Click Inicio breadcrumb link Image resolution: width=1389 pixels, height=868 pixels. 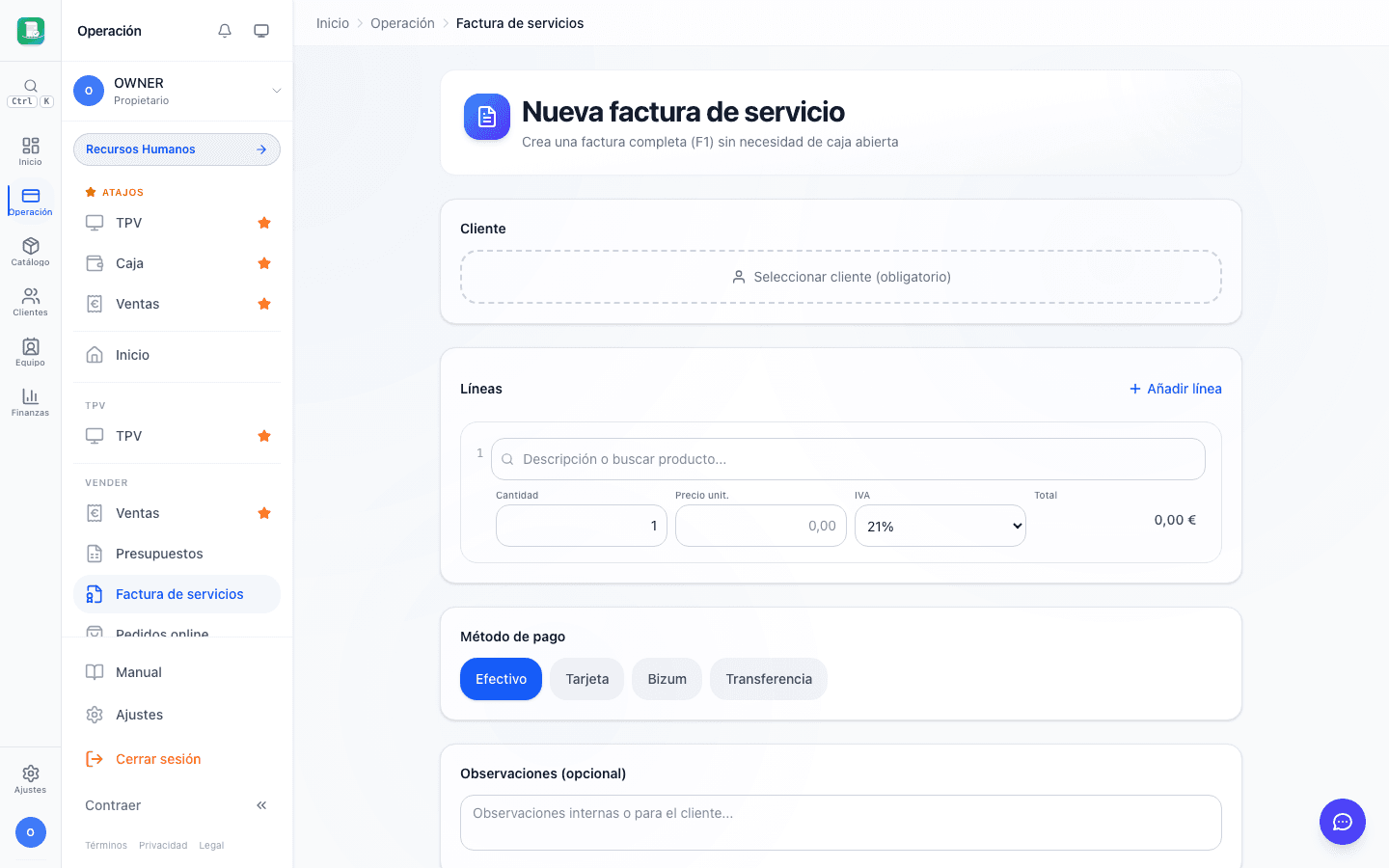pos(333,23)
